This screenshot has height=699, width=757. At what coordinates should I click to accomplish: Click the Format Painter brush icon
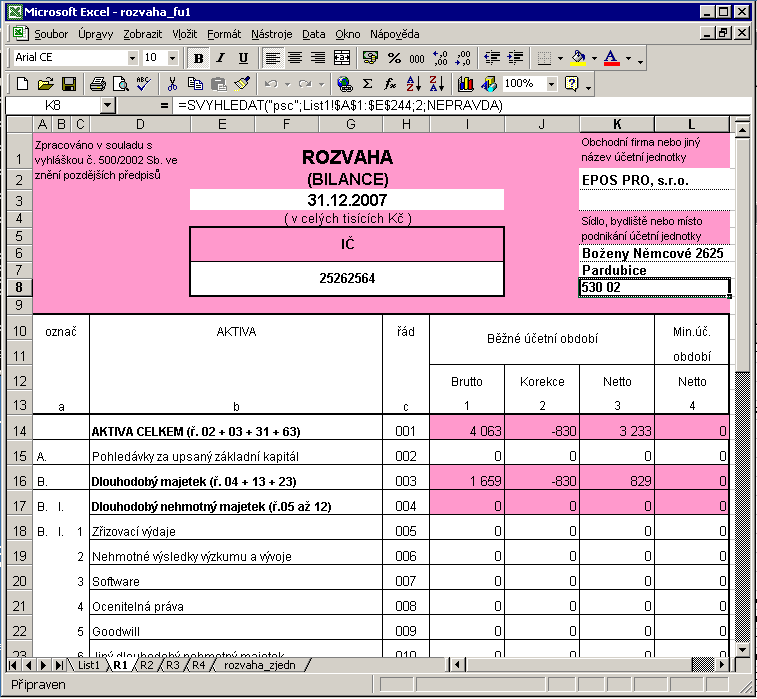[x=242, y=84]
